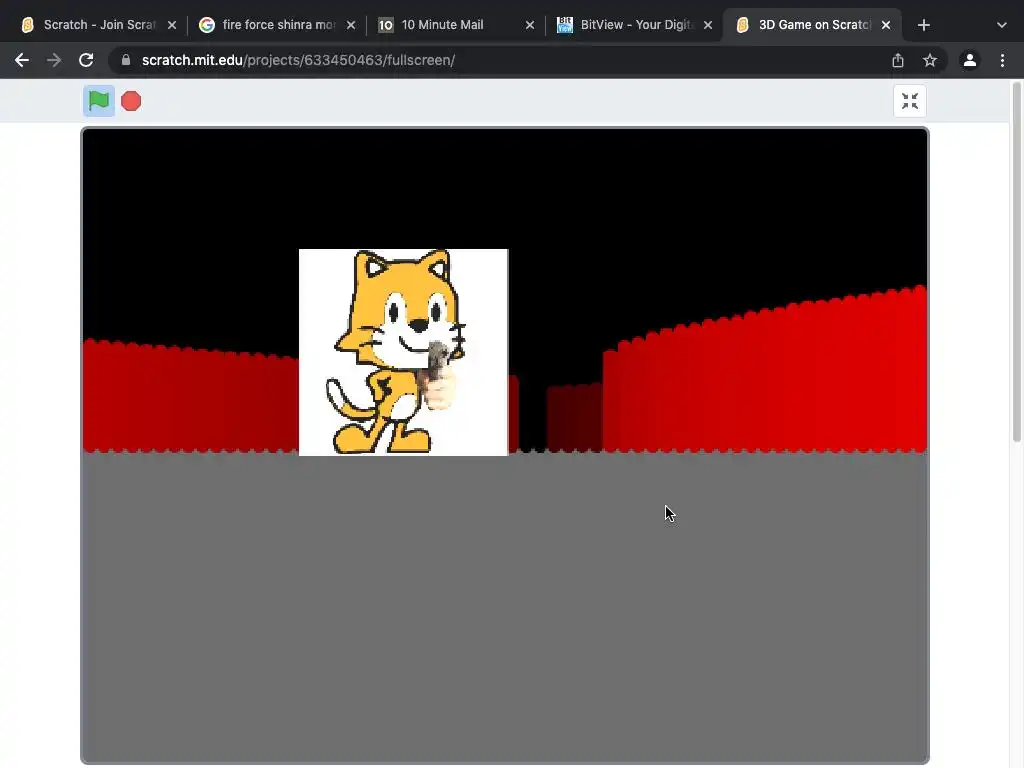Switch to the fire force shinra Google tab

pos(278,25)
